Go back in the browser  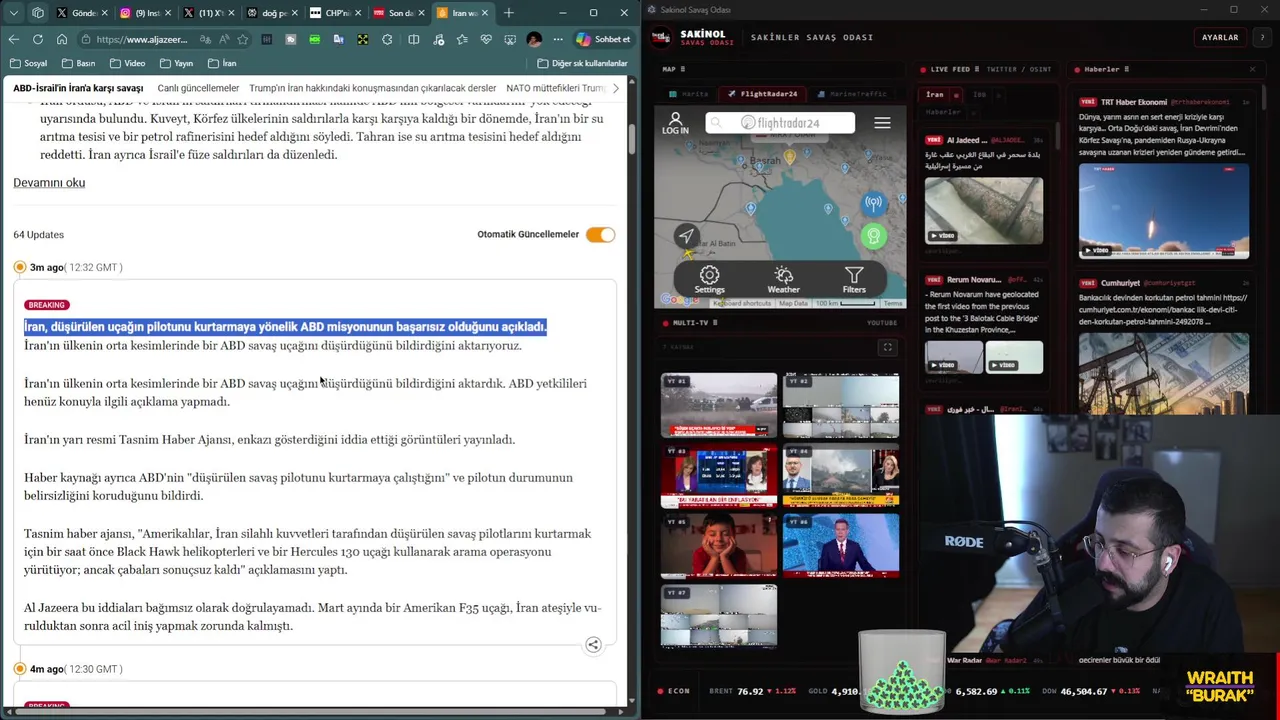click(14, 39)
